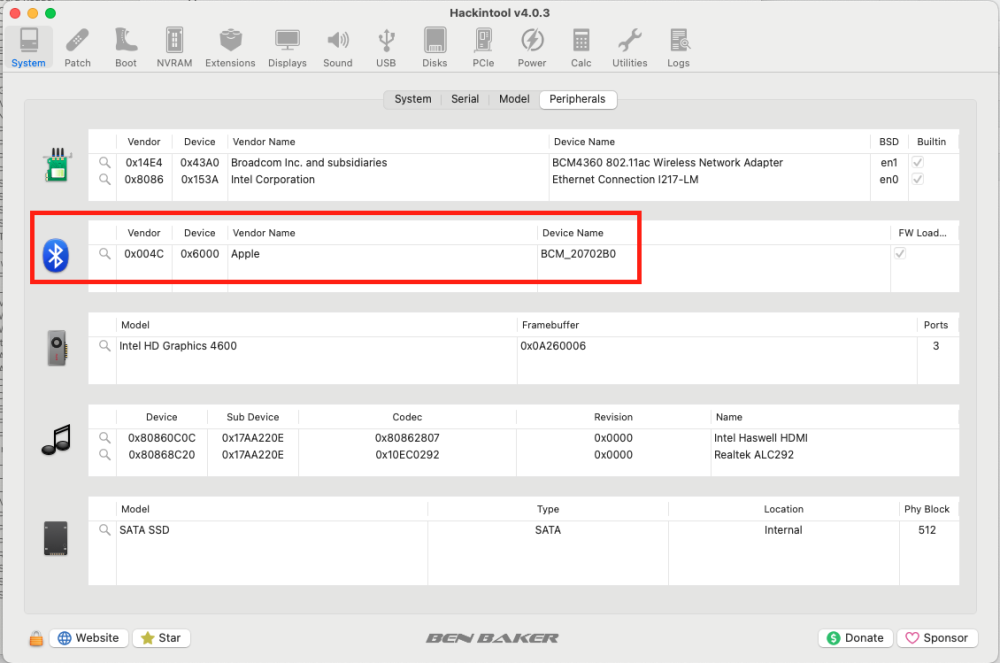Open the Utilities toolbar section
1000x663 pixels.
pos(629,48)
